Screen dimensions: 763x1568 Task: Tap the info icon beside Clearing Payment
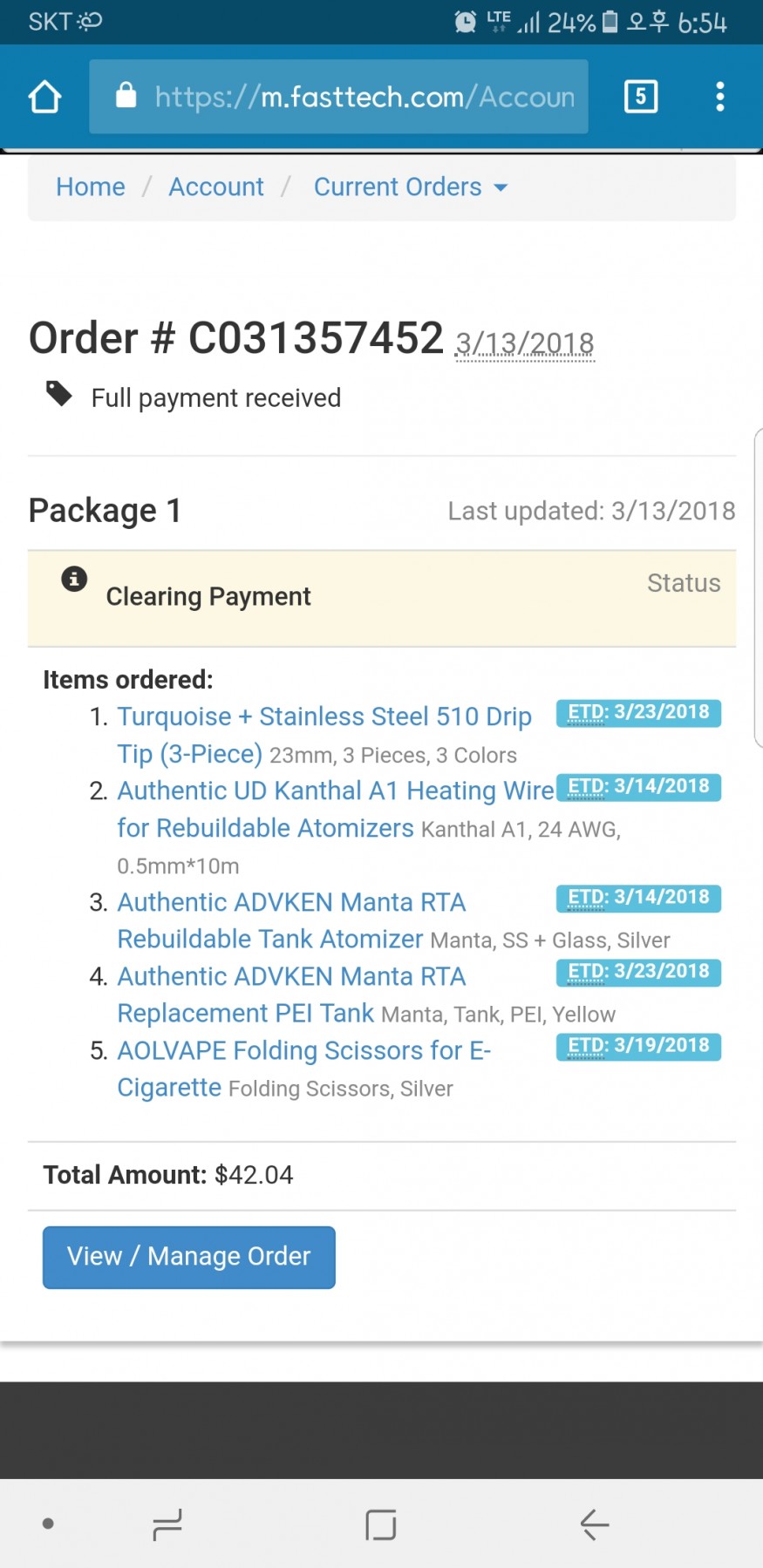point(74,579)
